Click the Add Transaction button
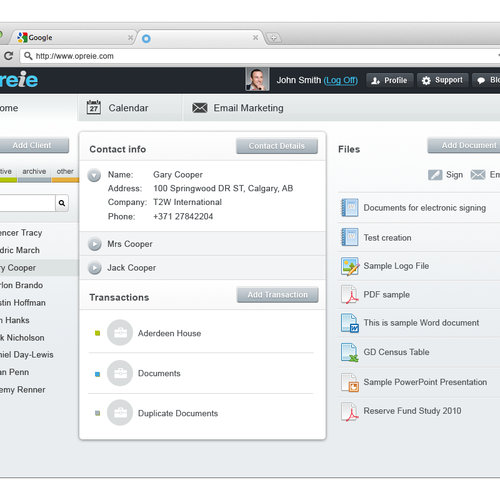 coord(277,295)
